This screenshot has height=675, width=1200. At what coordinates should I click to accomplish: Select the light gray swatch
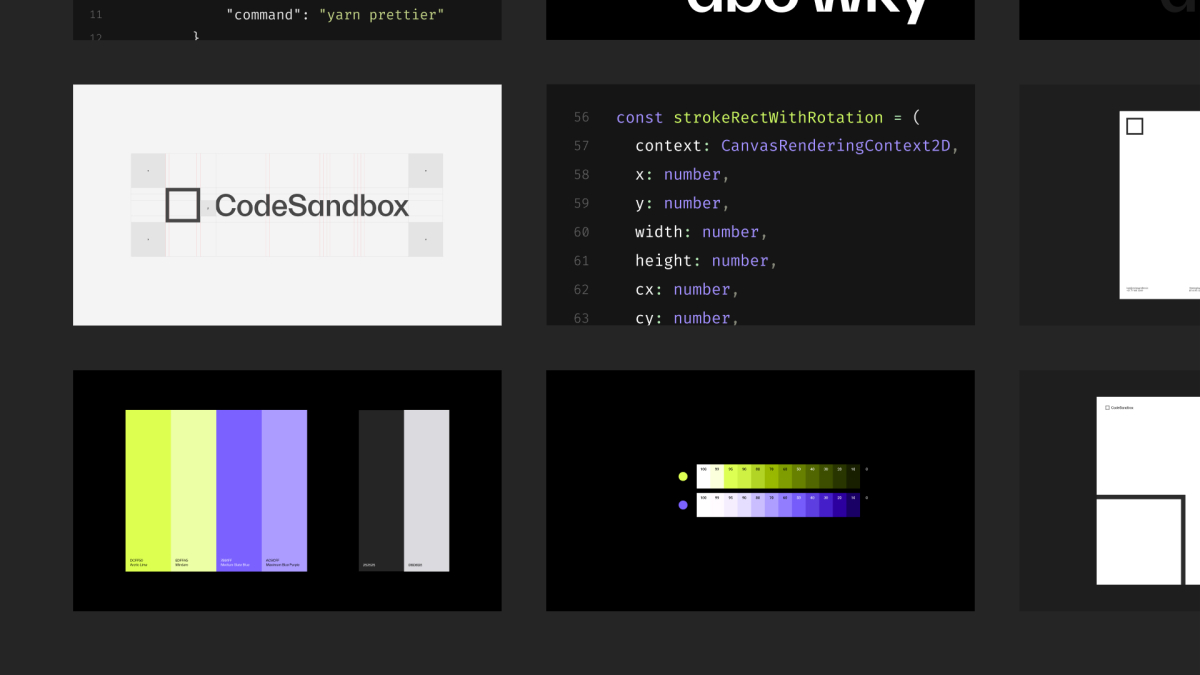pyautogui.click(x=426, y=491)
